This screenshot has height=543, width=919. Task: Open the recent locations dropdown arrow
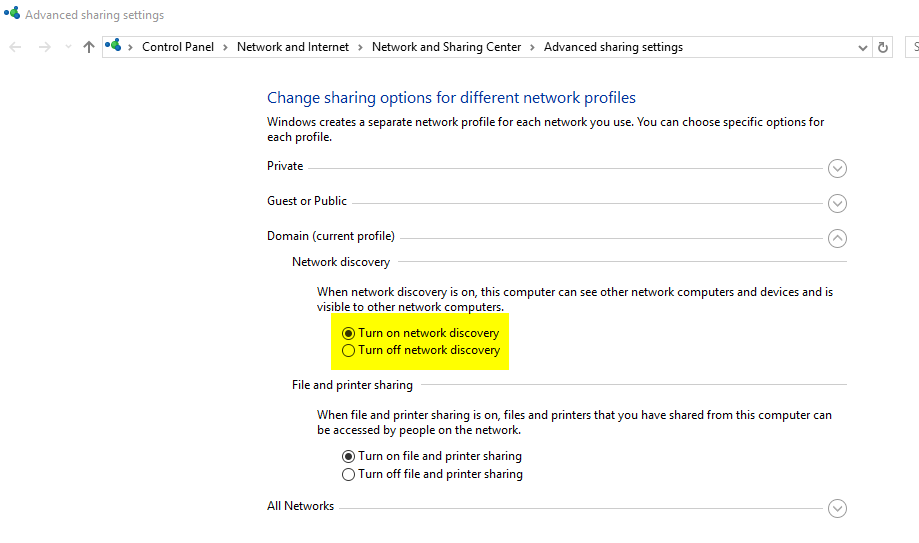click(x=68, y=47)
